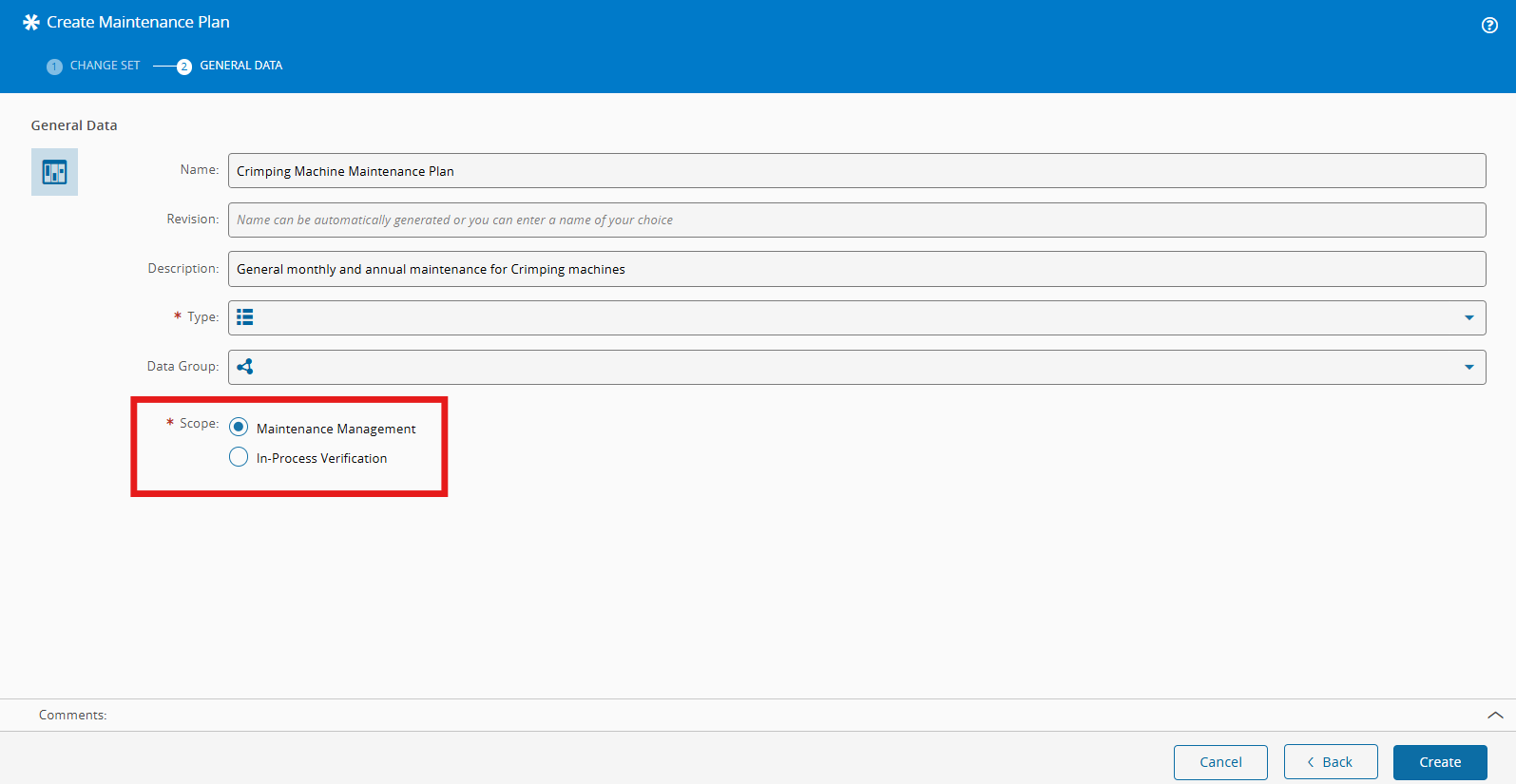Select Maintenance Management scope radio button
Image resolution: width=1516 pixels, height=784 pixels.
click(x=239, y=427)
